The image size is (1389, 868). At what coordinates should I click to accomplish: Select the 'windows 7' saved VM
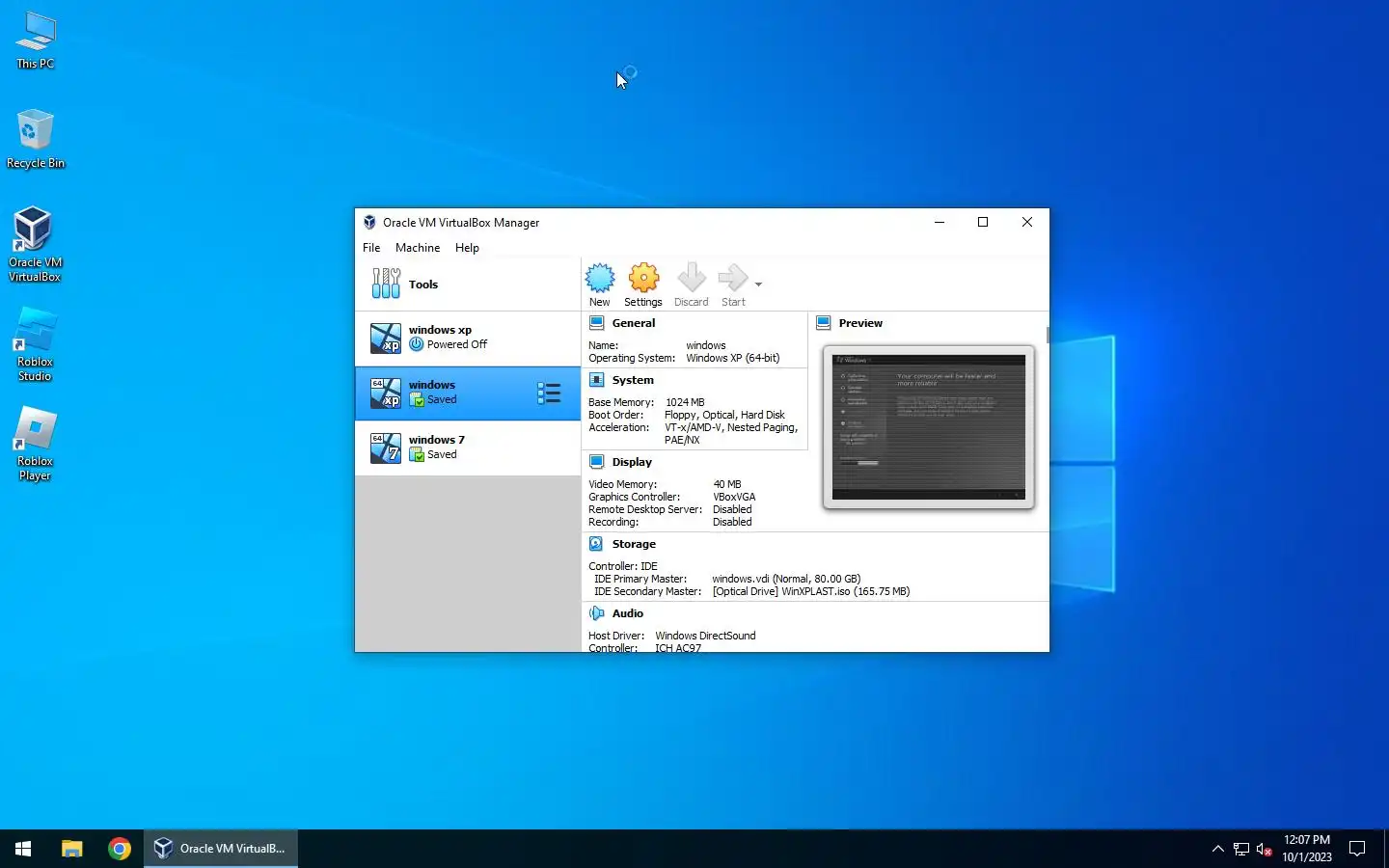(x=468, y=448)
